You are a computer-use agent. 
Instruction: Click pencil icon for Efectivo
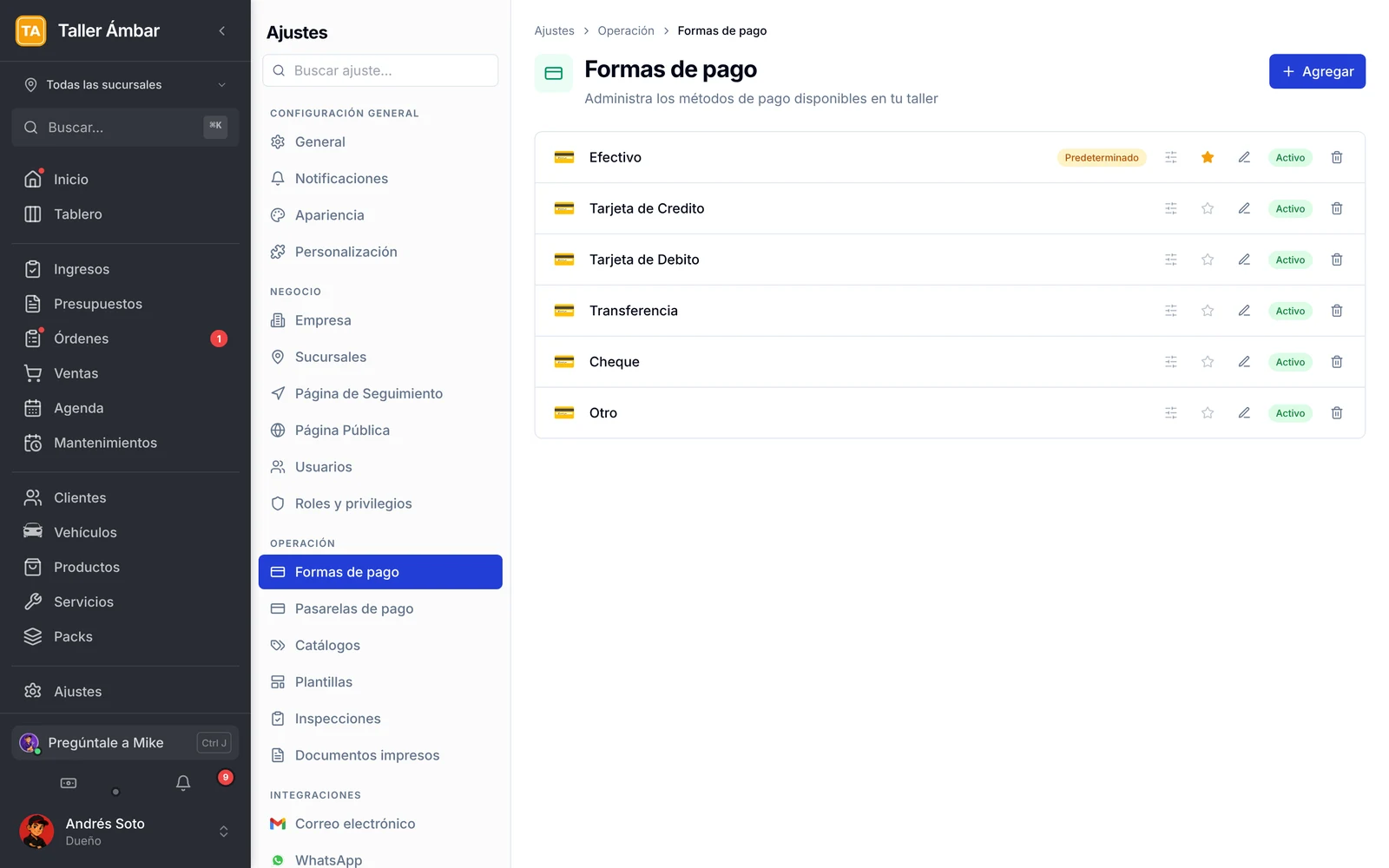1243,157
